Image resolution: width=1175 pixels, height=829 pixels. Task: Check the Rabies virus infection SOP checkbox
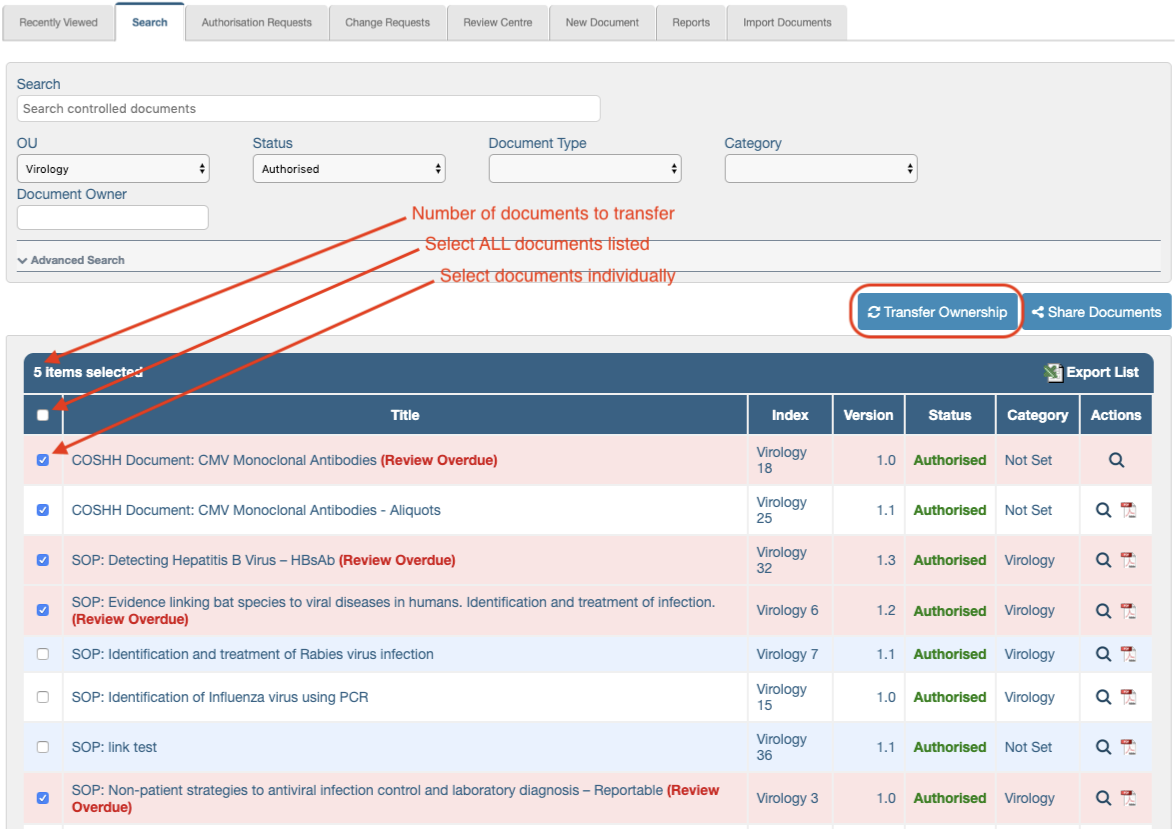click(x=43, y=654)
